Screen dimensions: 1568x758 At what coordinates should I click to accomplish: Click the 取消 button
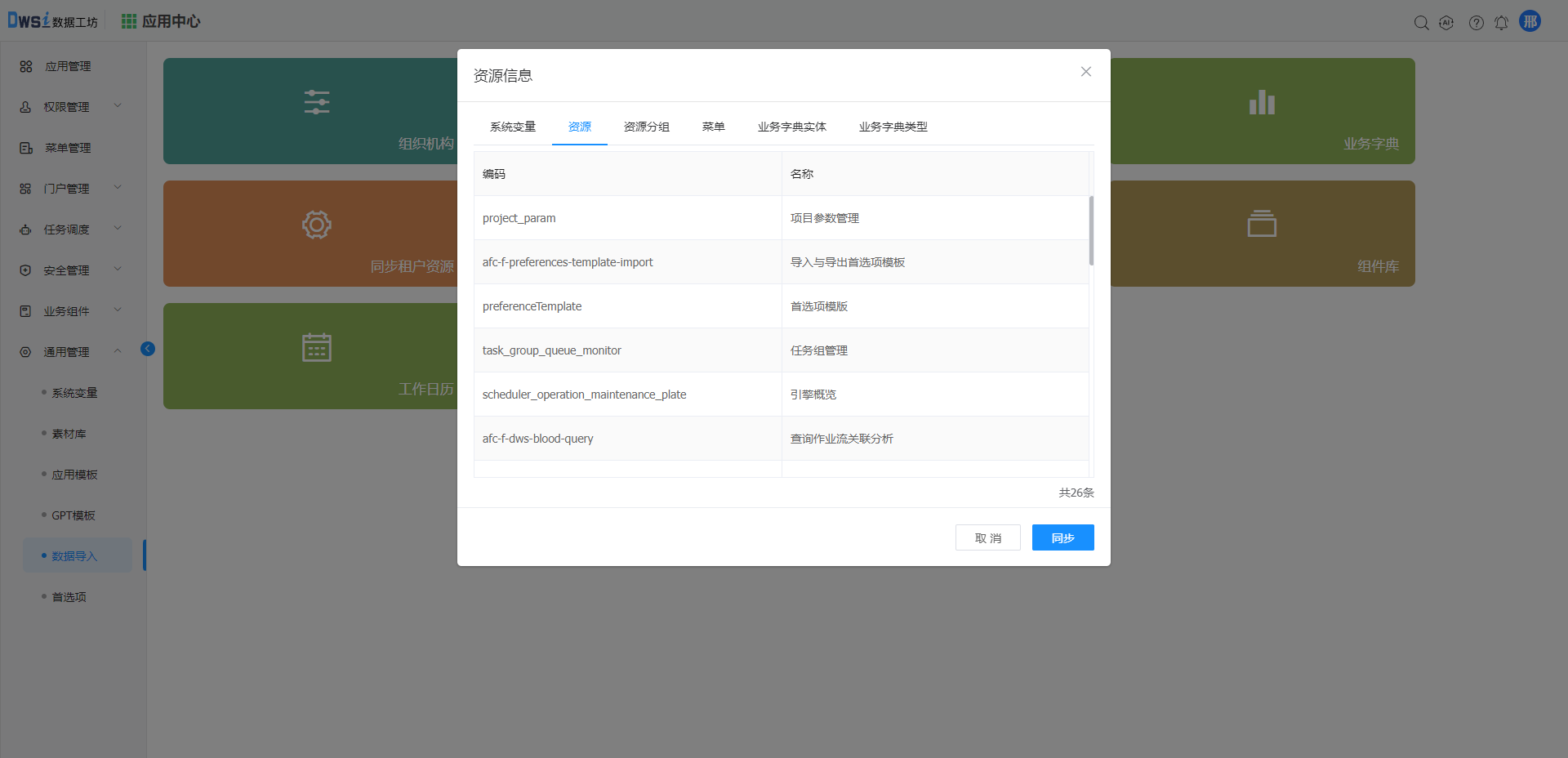pos(987,537)
